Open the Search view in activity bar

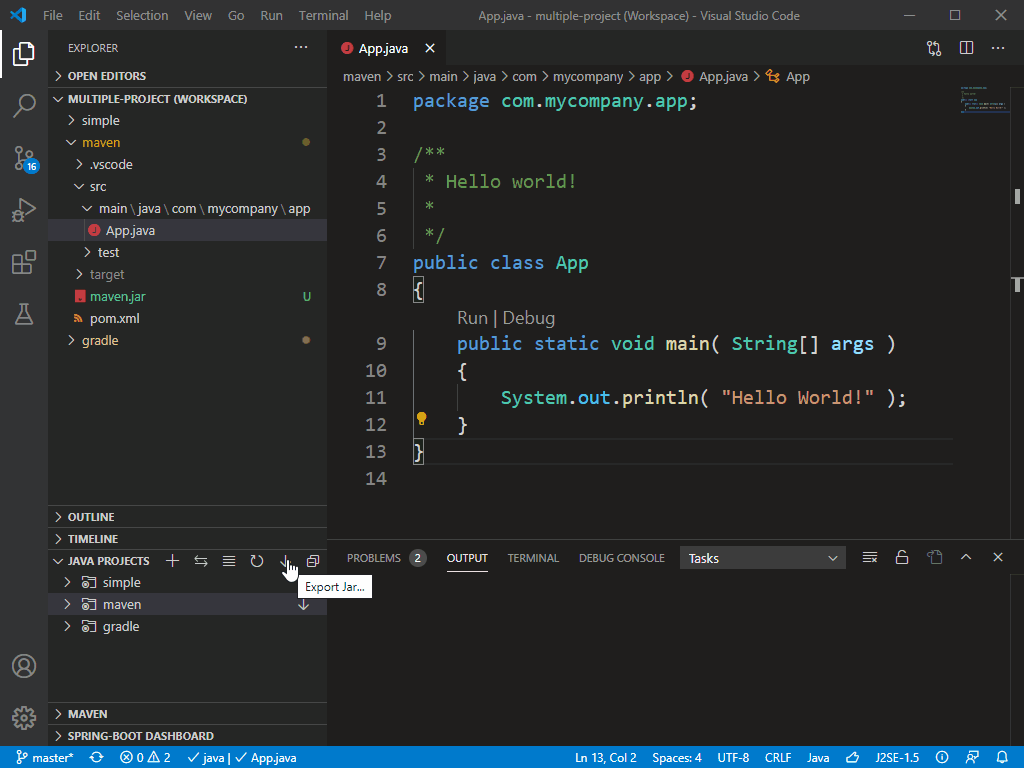tap(24, 106)
